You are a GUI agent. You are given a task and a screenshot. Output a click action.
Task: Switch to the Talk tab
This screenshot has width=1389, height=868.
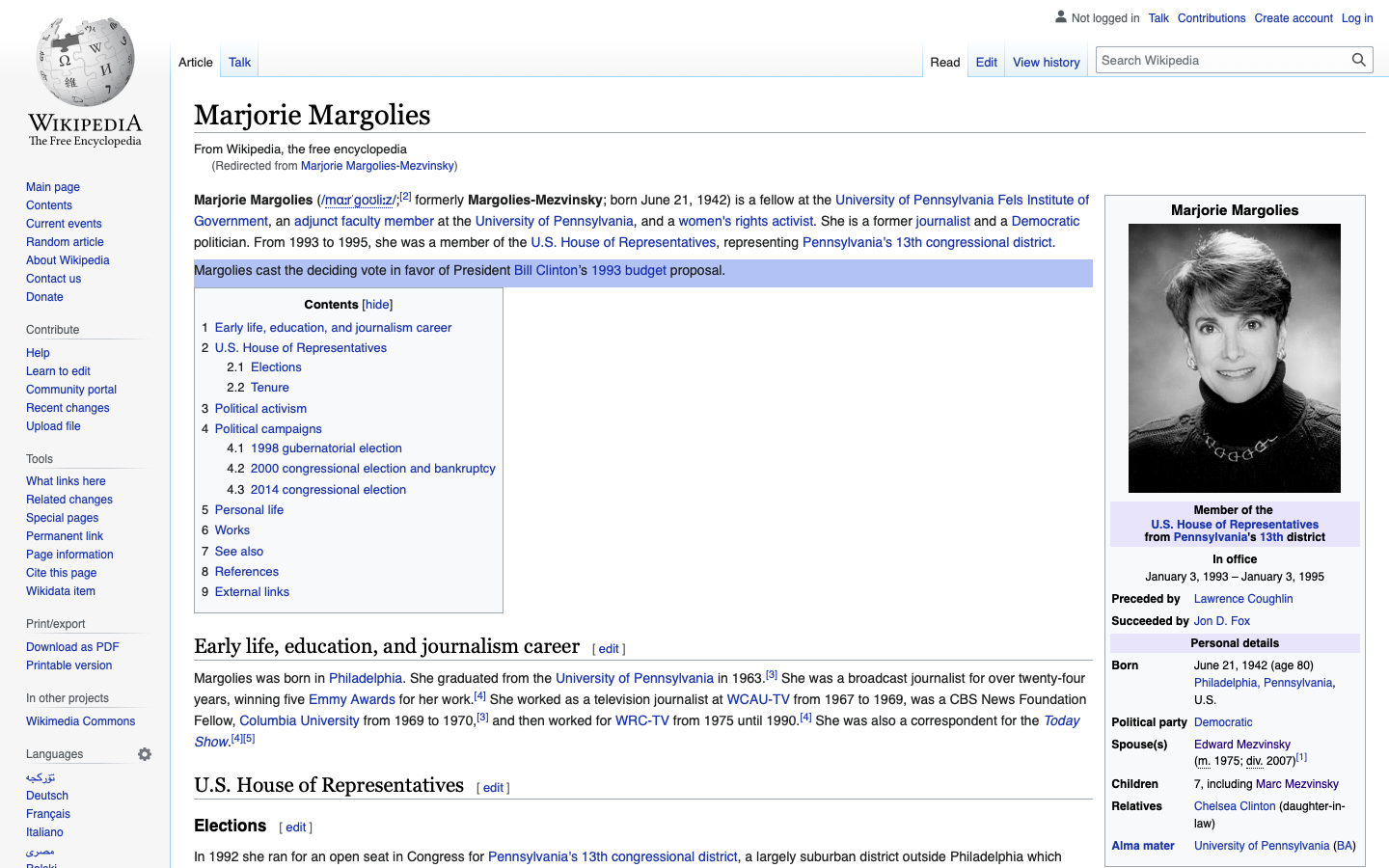tap(240, 63)
